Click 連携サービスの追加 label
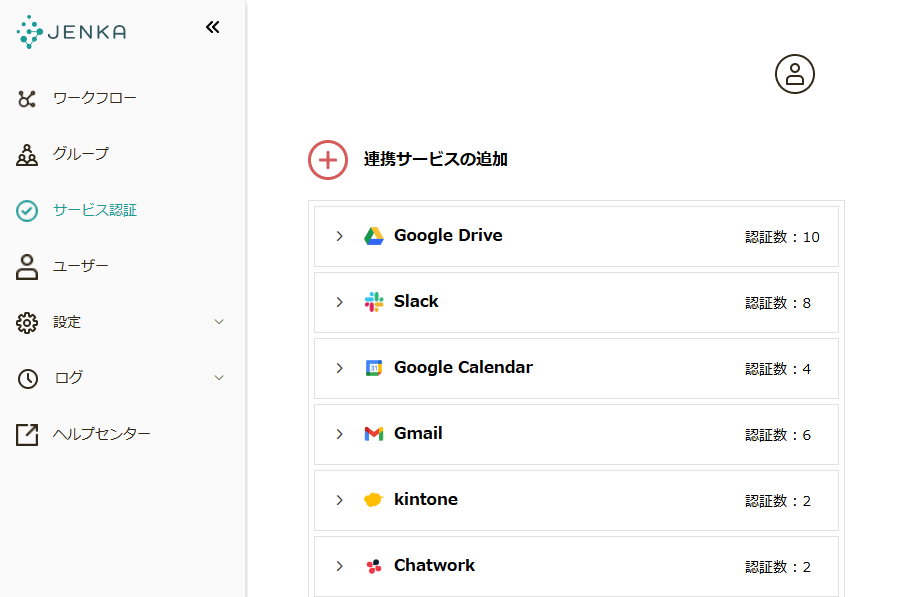Viewport: 899px width, 597px height. pyautogui.click(x=436, y=159)
